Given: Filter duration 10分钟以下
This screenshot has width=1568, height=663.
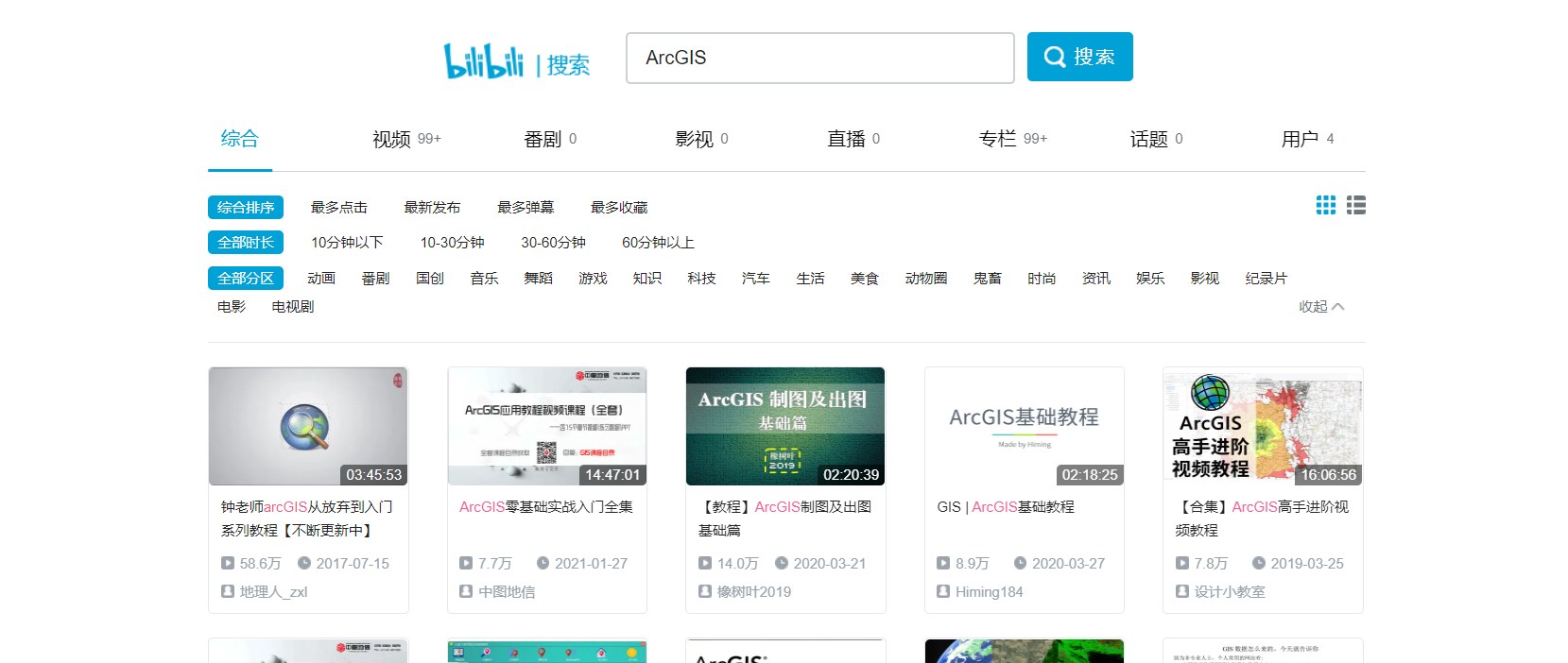Looking at the screenshot, I should click(x=347, y=243).
